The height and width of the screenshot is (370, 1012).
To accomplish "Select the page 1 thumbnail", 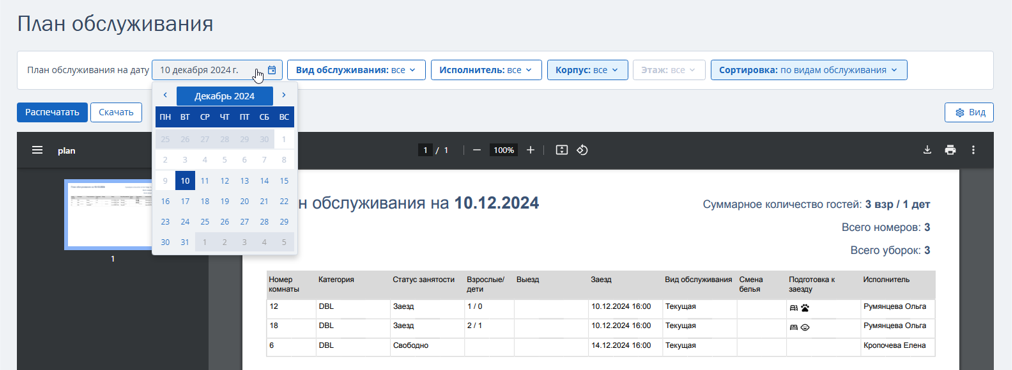I will (x=112, y=214).
